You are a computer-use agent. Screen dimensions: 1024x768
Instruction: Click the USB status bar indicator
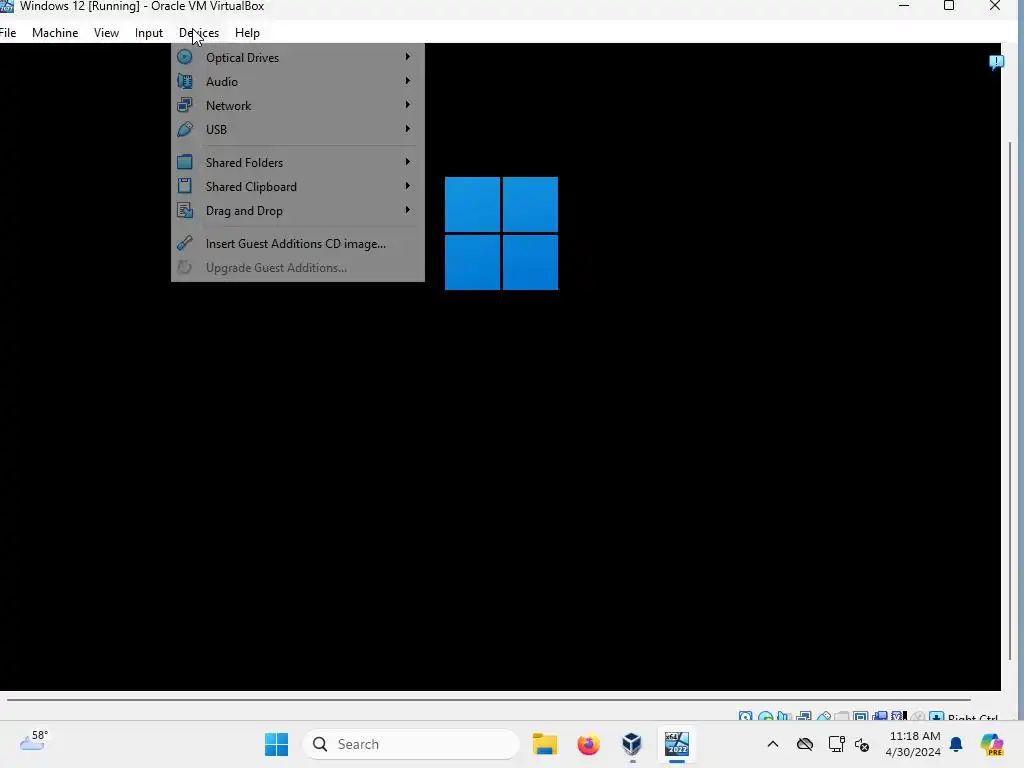(x=824, y=716)
